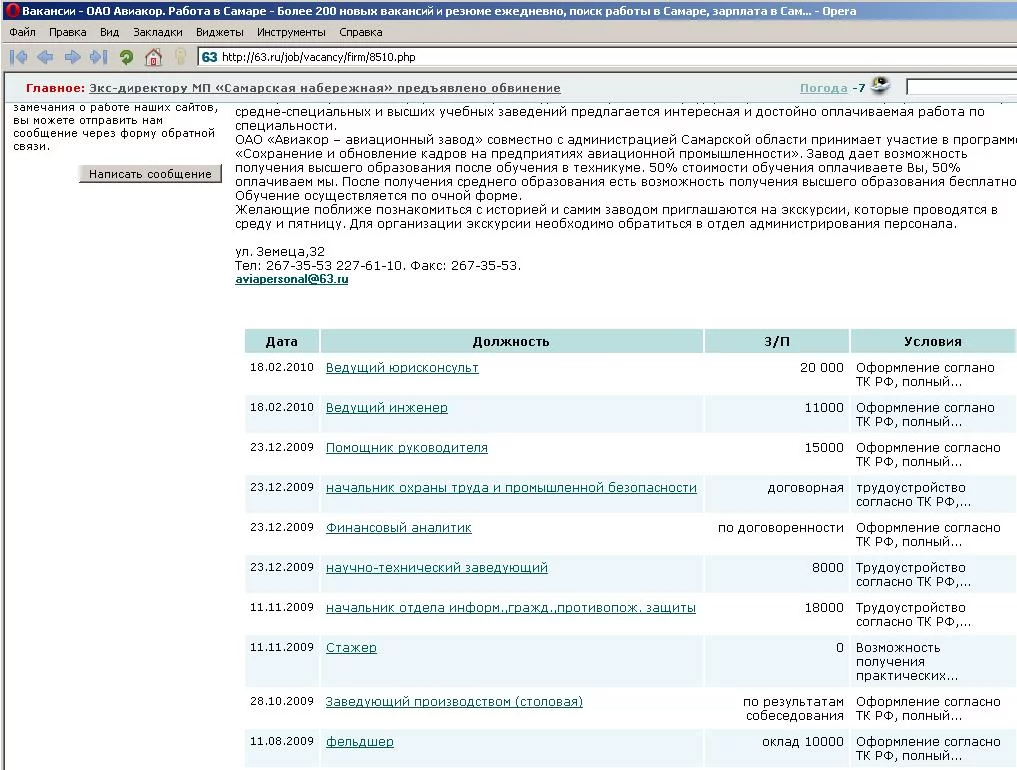Click the aviapersonal@63.ru email link
Image resolution: width=1017 pixels, height=770 pixels.
coord(291,280)
